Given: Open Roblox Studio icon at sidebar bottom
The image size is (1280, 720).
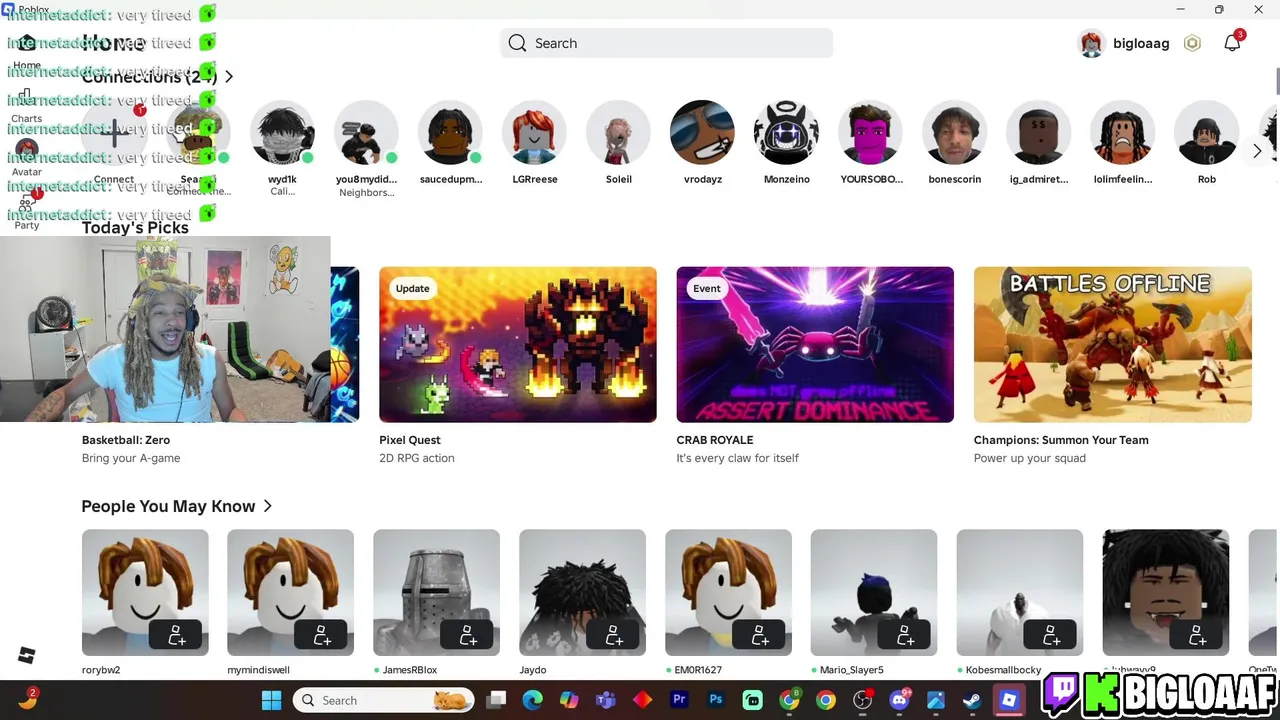Looking at the screenshot, I should coord(27,655).
